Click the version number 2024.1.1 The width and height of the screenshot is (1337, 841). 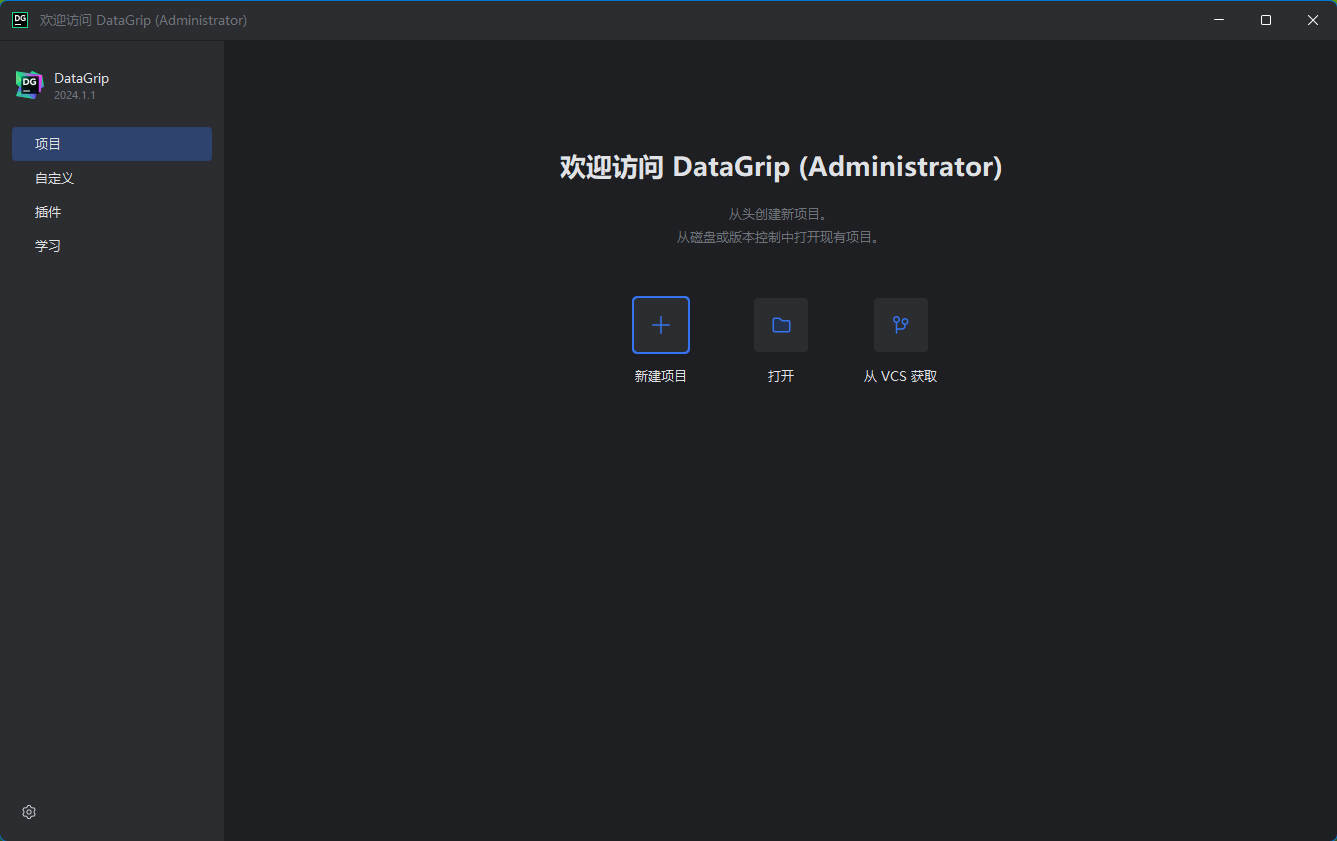coord(75,94)
